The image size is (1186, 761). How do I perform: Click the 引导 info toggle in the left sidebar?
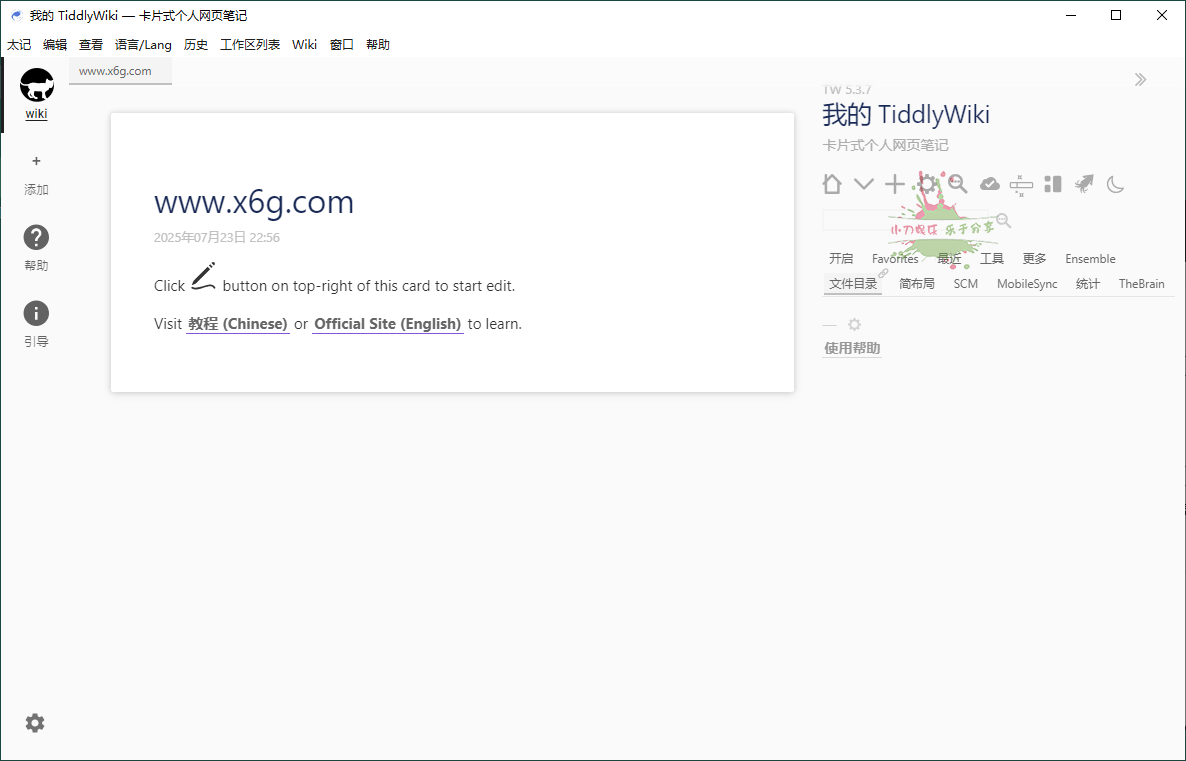pyautogui.click(x=36, y=314)
